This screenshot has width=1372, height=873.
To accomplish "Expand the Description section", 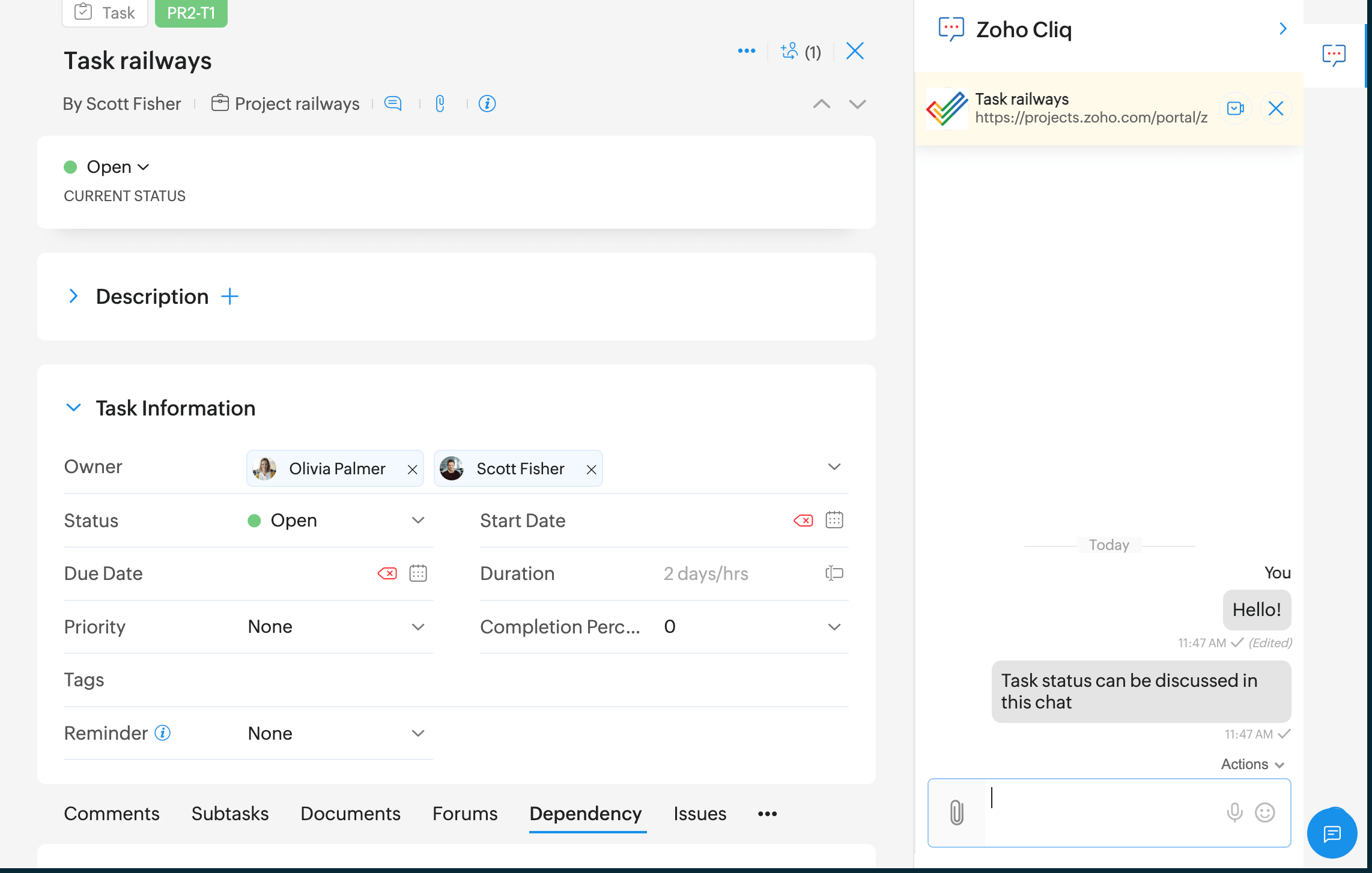I will coord(73,295).
